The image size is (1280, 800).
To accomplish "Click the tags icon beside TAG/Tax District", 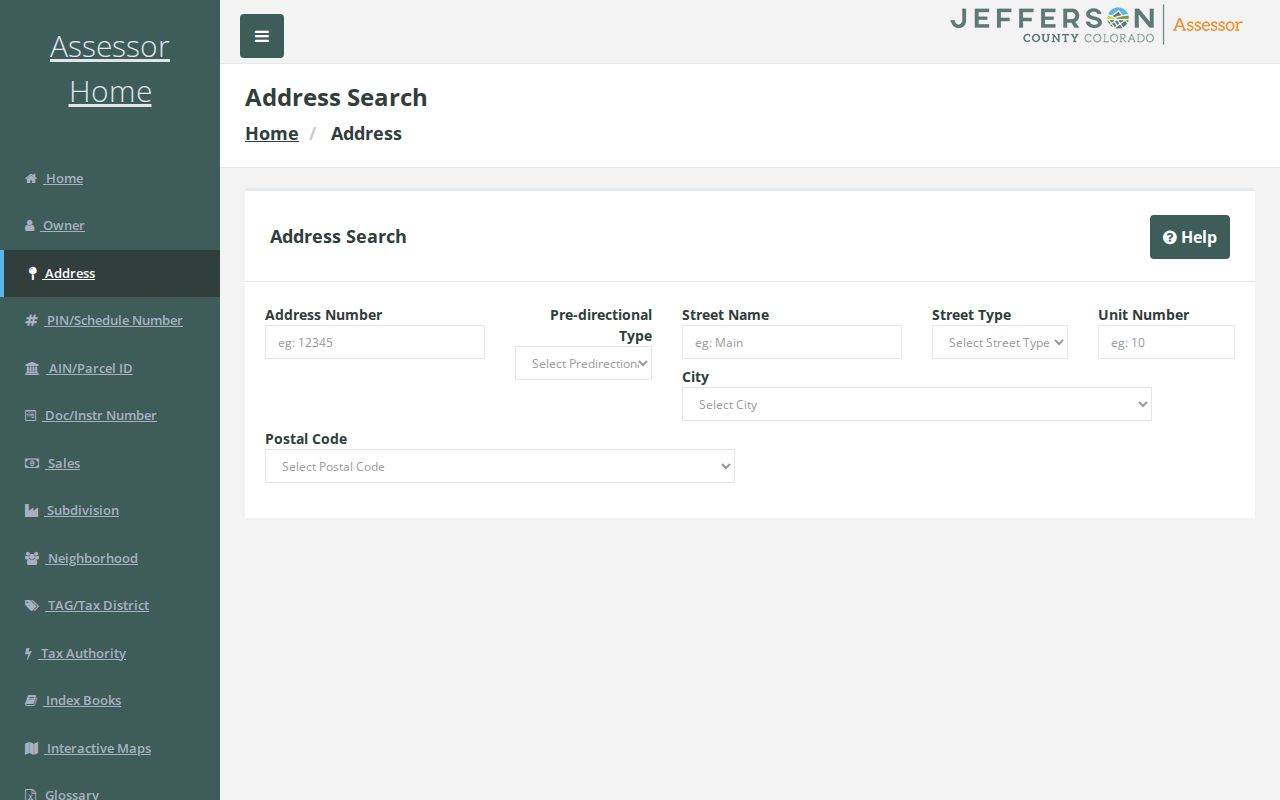I will pyautogui.click(x=32, y=606).
